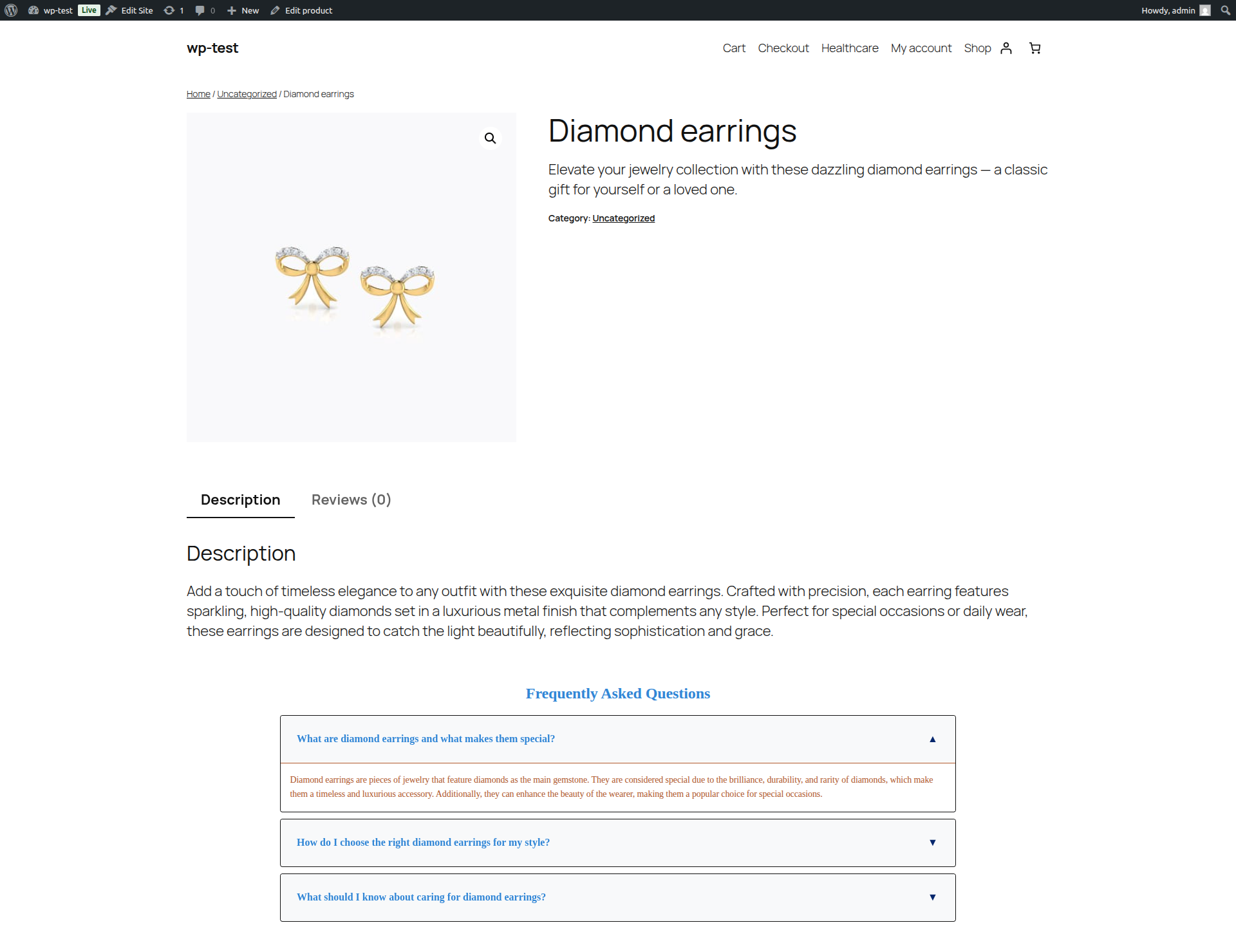Viewport: 1236px width, 952px height.
Task: Open the Howdy, admin profile menu
Action: pyautogui.click(x=1168, y=10)
